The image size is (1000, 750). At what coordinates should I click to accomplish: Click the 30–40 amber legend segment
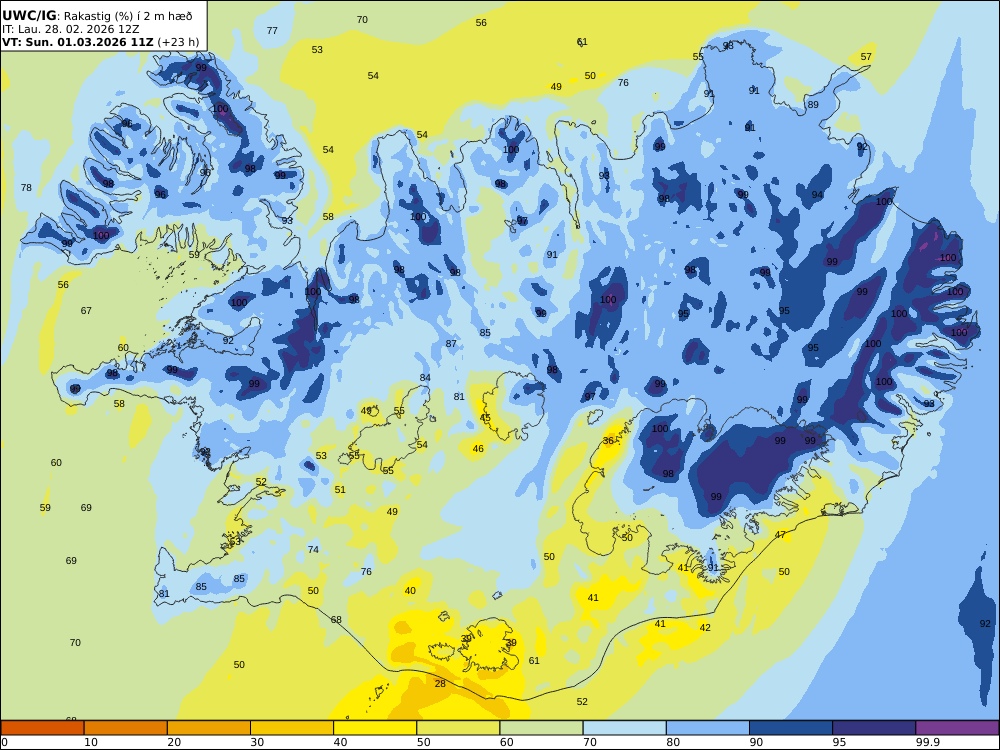click(292, 728)
